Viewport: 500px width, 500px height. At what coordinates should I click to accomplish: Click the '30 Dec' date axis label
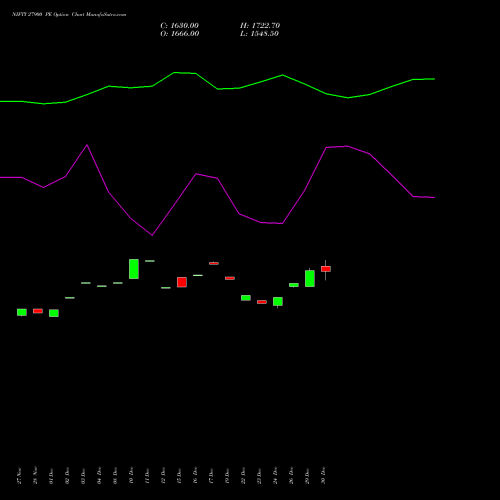click(x=323, y=476)
